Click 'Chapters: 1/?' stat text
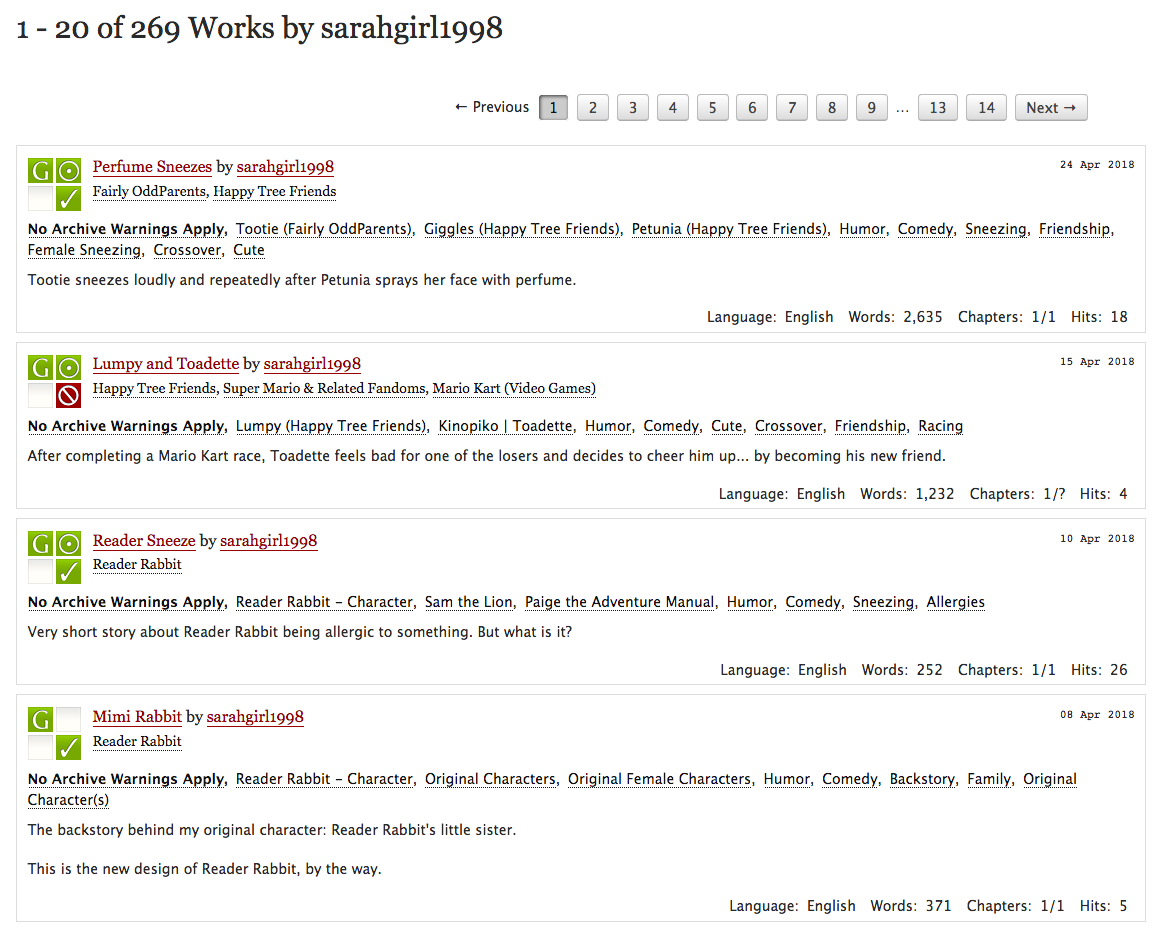This screenshot has width=1161, height=928. [x=1017, y=494]
